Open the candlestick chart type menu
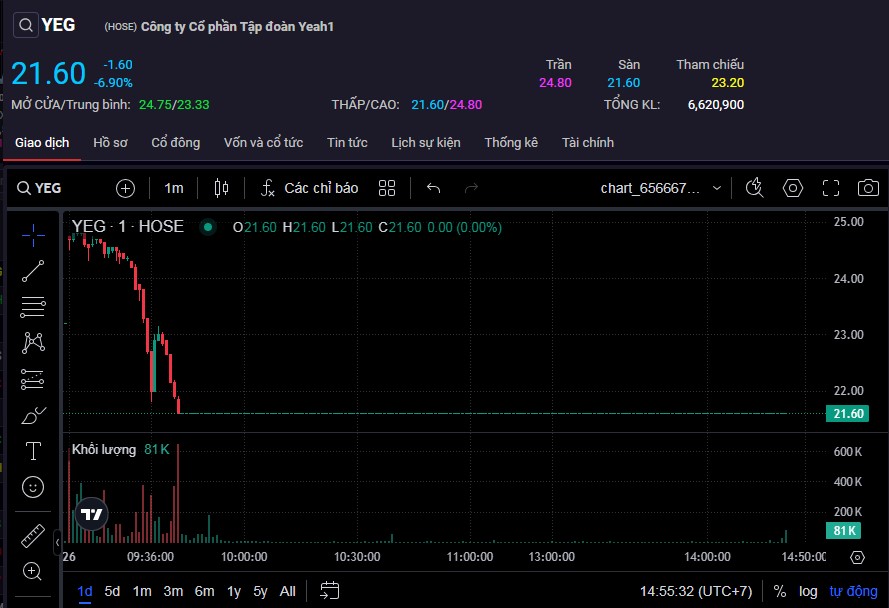This screenshot has height=608, width=889. (221, 188)
